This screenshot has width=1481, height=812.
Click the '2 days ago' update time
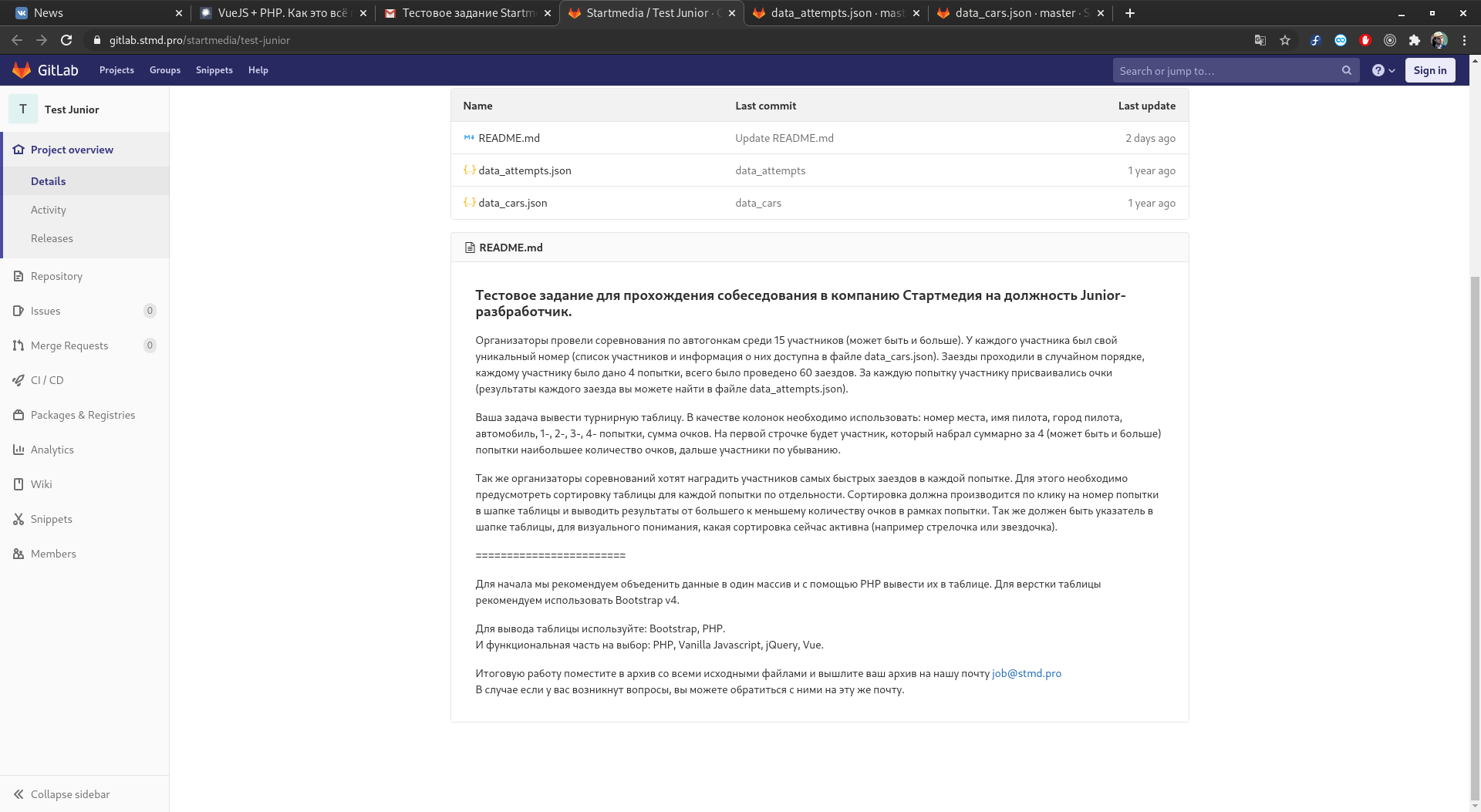(x=1150, y=138)
